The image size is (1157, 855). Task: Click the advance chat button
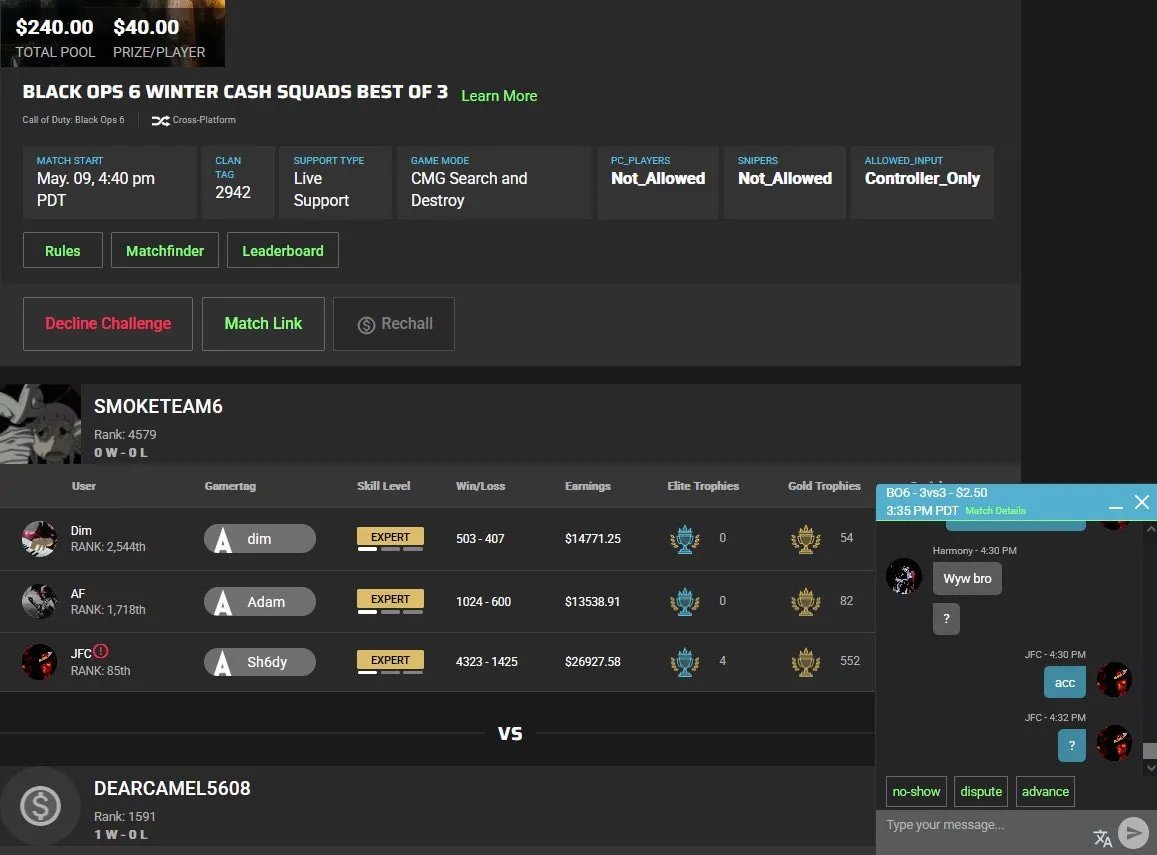click(x=1045, y=792)
